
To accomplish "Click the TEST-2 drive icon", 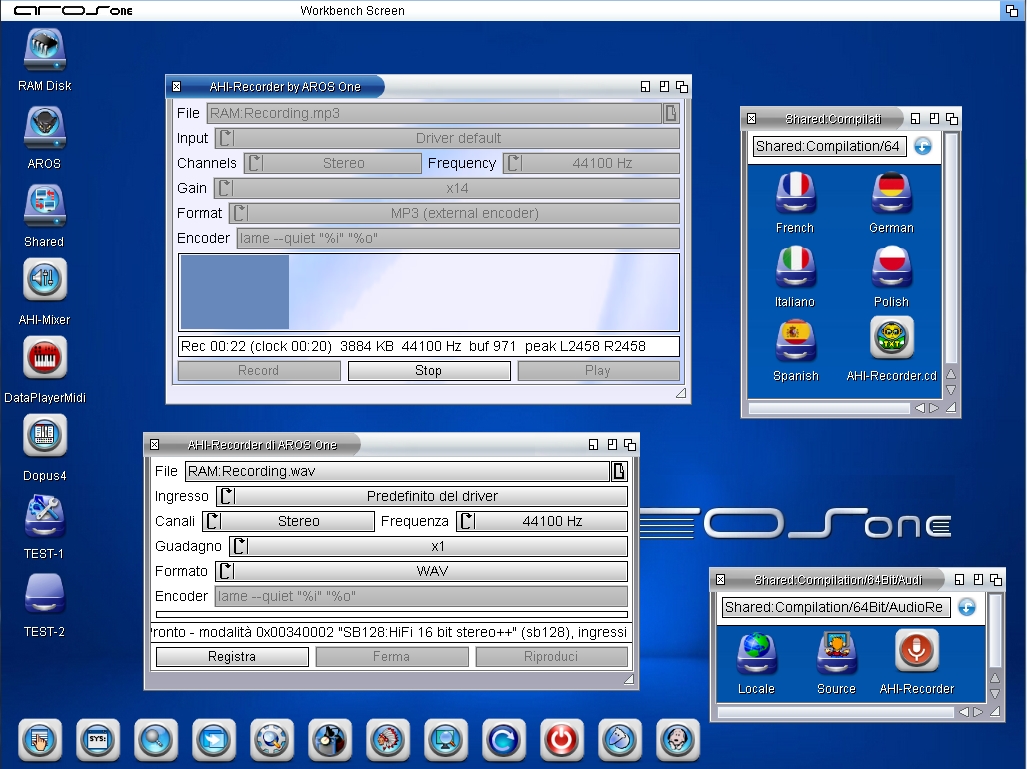I will point(45,594).
